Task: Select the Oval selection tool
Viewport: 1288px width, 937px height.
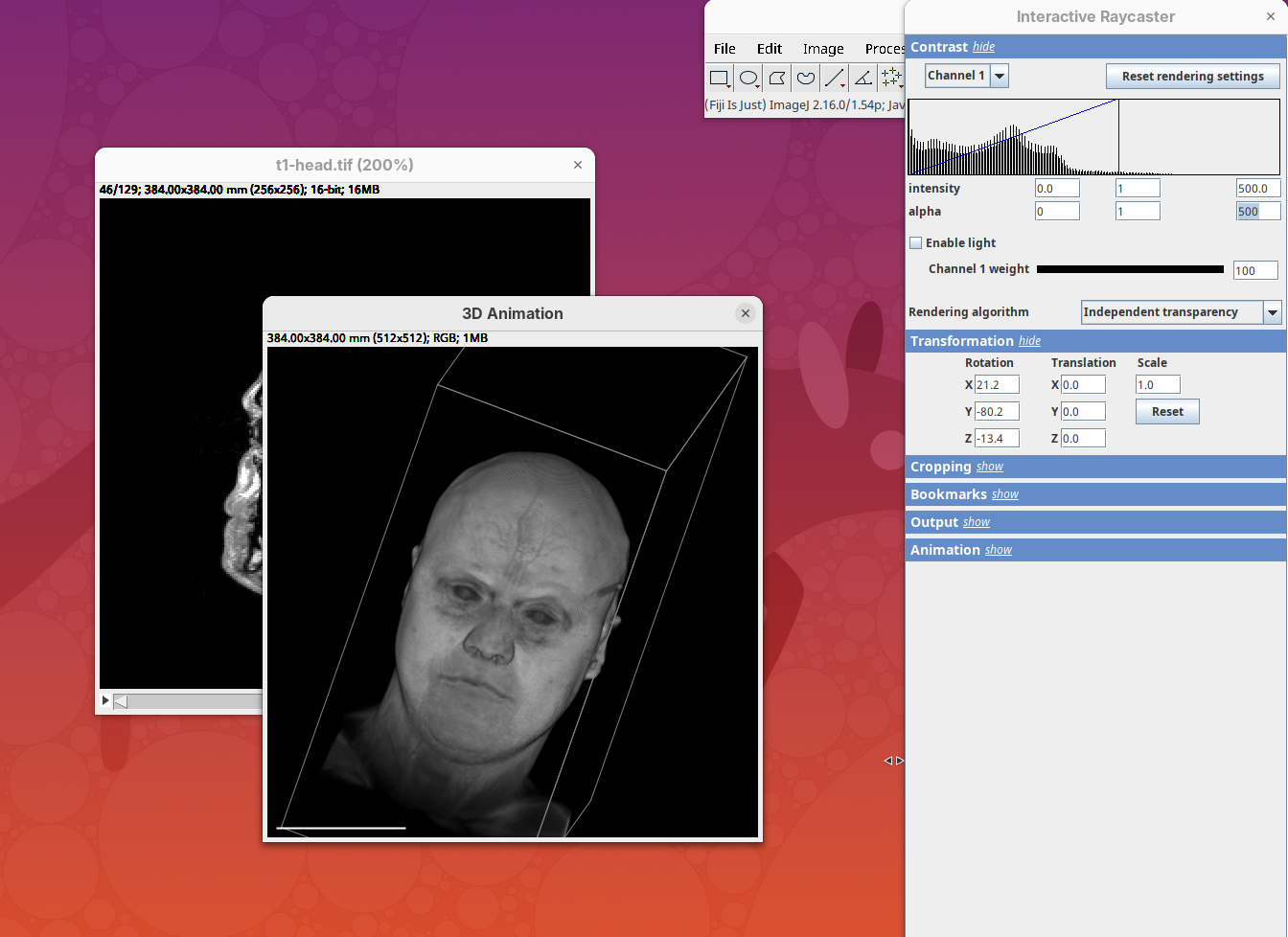Action: click(748, 79)
